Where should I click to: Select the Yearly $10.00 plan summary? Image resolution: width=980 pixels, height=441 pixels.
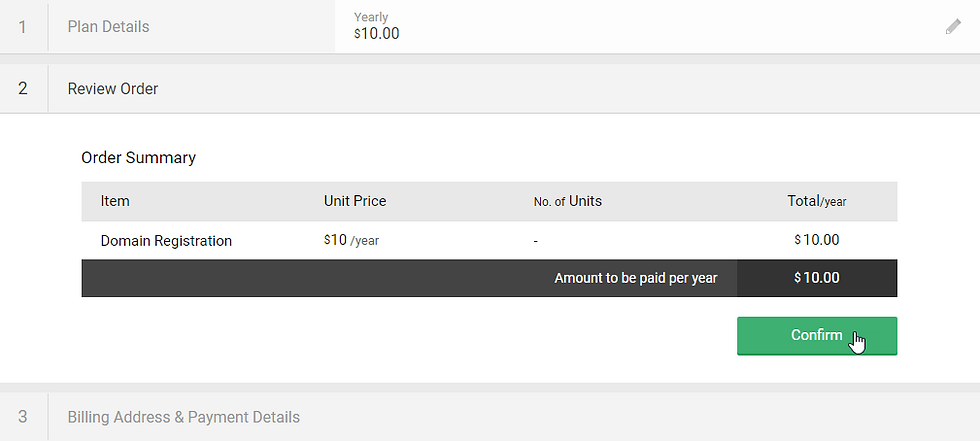[377, 26]
